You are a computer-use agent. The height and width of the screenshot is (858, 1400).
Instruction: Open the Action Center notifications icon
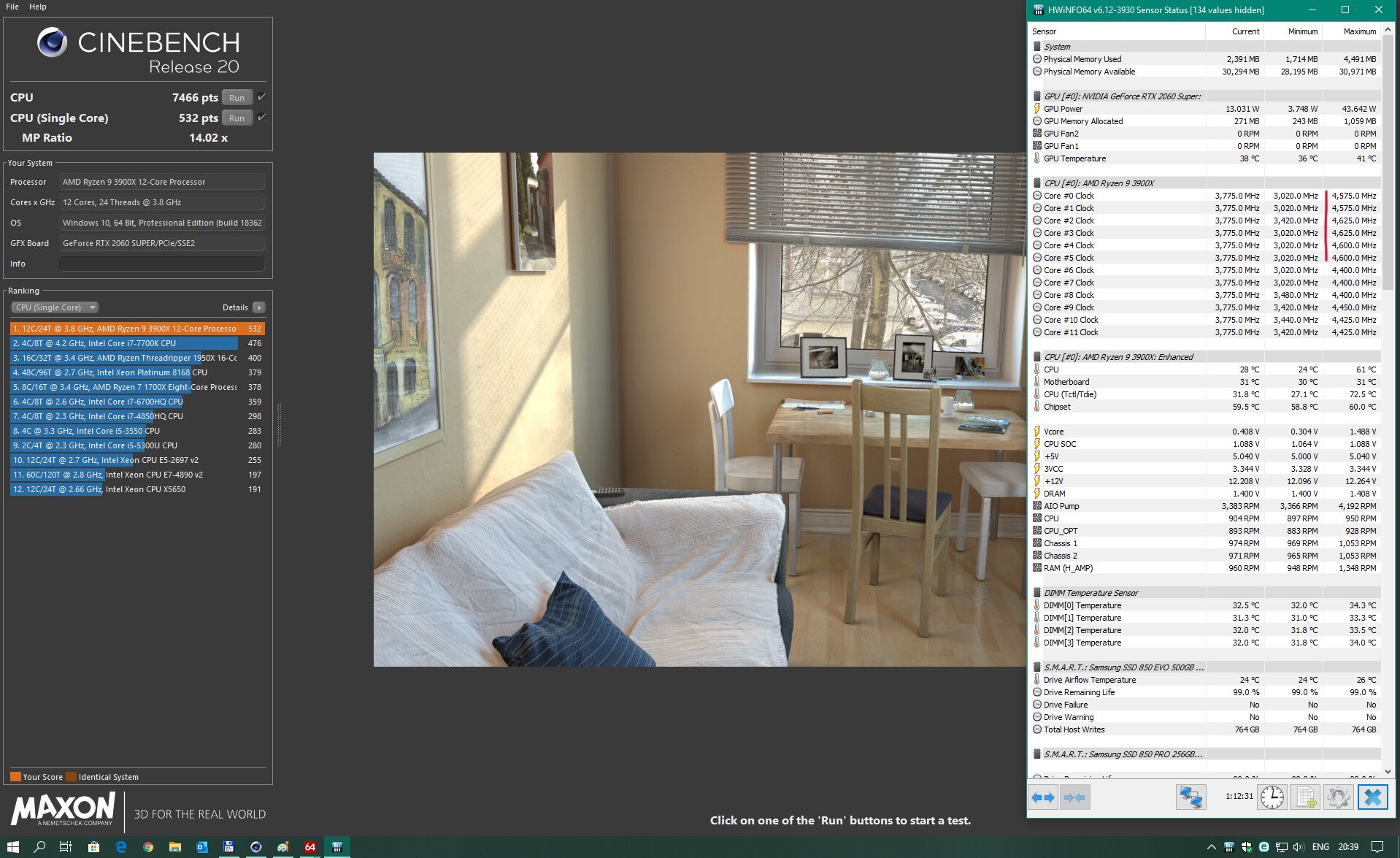coord(1377,847)
